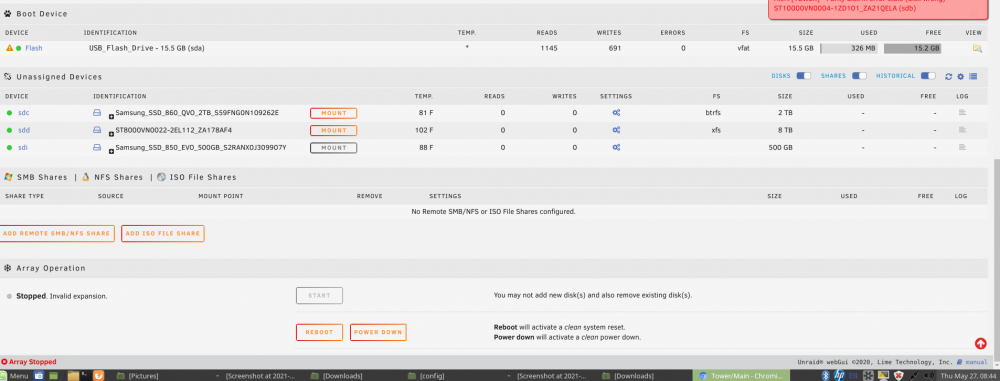Viewport: 1000px width, 381px height.
Task: Open the manual link in footer
Action: [x=973, y=362]
